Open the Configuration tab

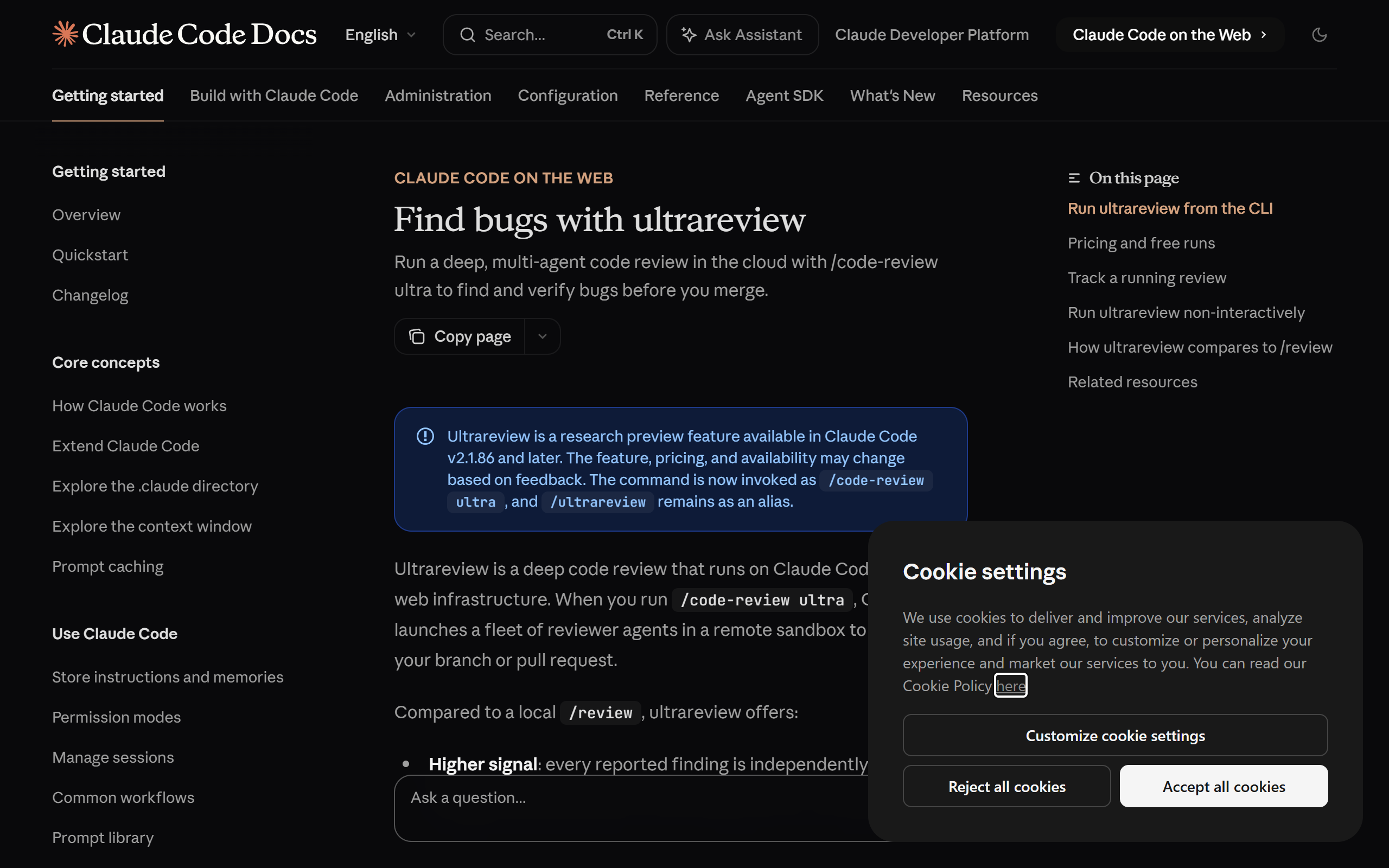point(567,95)
